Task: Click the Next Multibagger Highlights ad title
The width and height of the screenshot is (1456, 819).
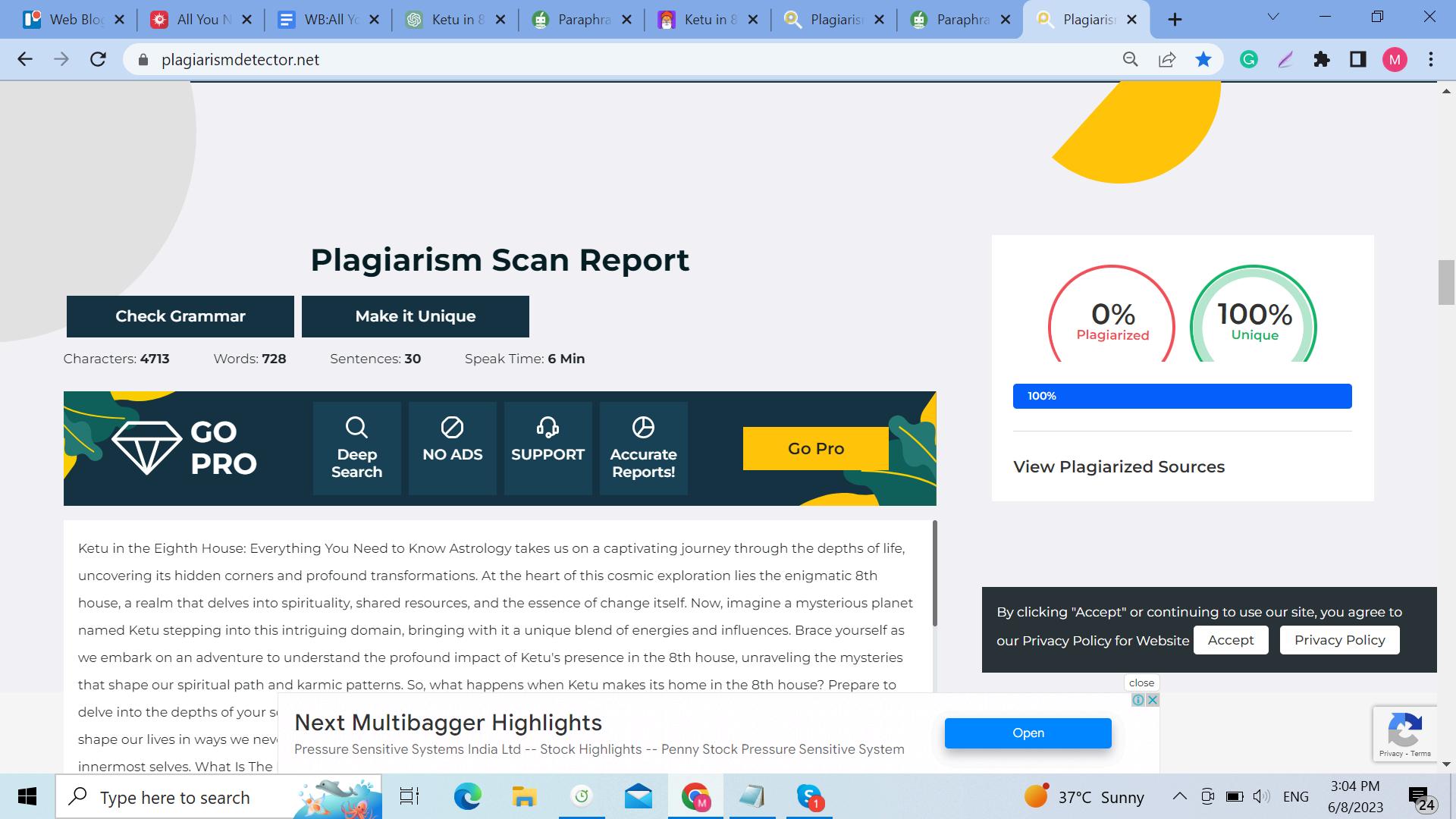Action: point(447,723)
